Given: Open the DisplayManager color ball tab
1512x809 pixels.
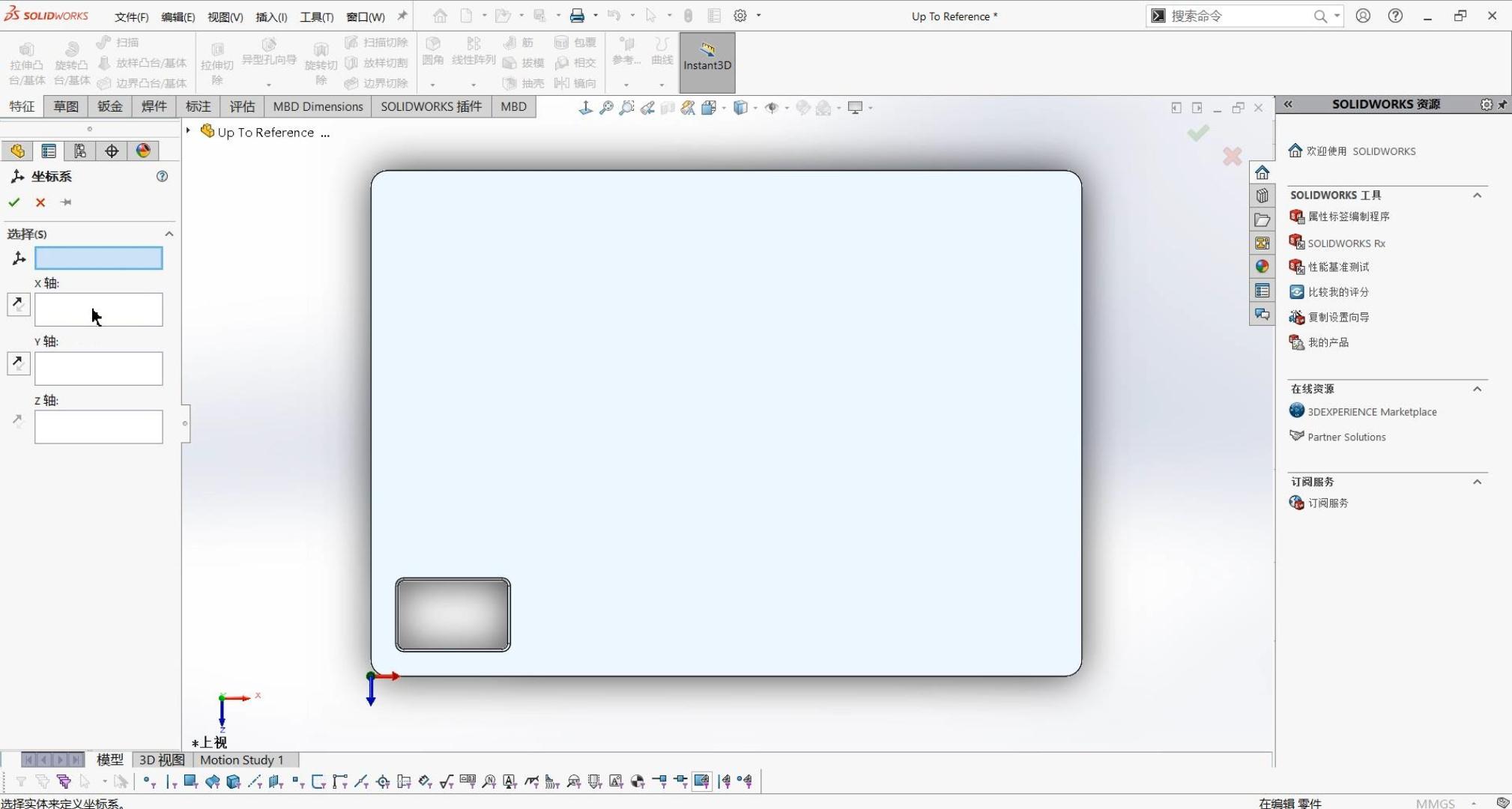Looking at the screenshot, I should [143, 151].
